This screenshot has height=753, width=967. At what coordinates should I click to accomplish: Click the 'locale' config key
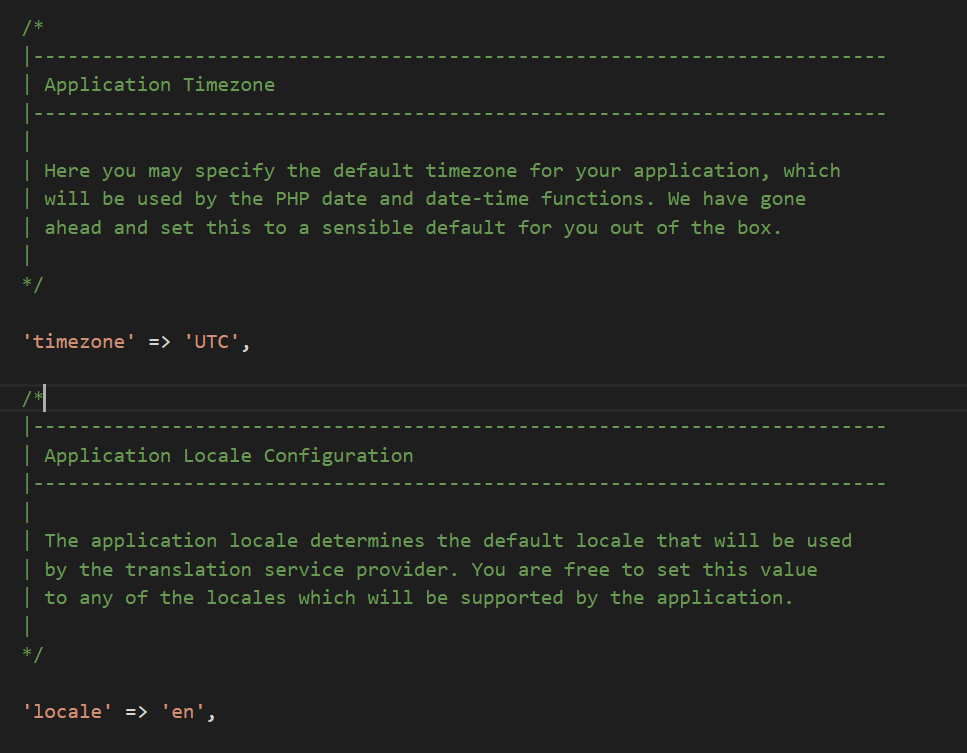(x=68, y=712)
